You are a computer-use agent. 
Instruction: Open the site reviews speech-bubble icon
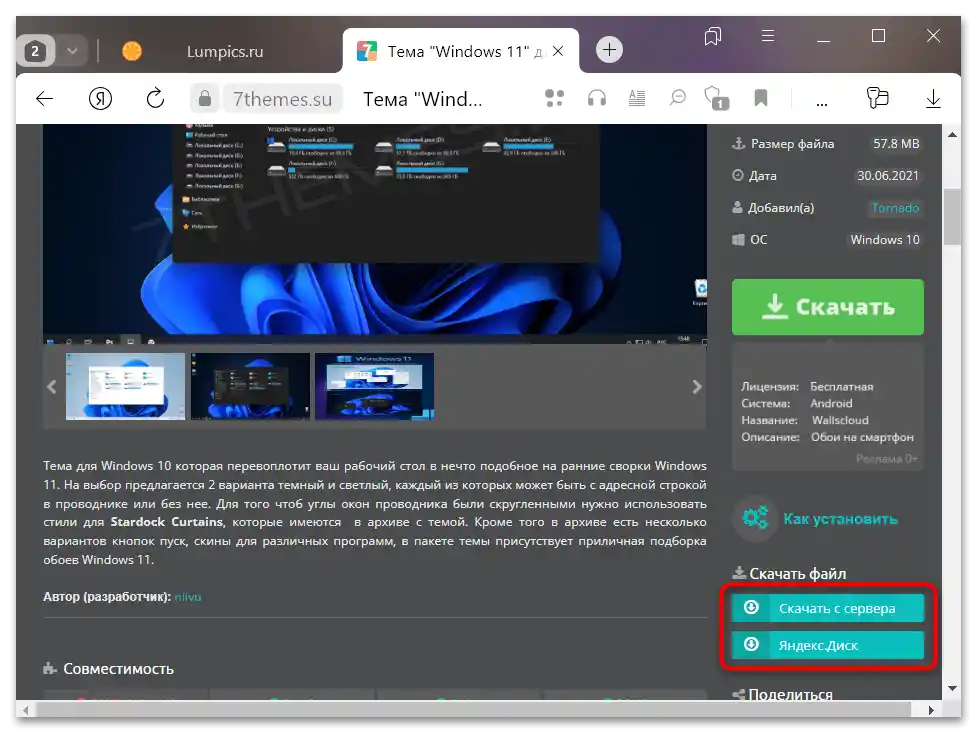pos(677,98)
